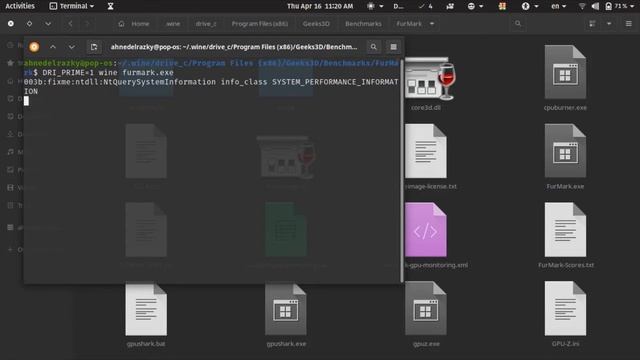Click the smiley face indicator in top bar
The image size is (640, 360).
(471, 6)
